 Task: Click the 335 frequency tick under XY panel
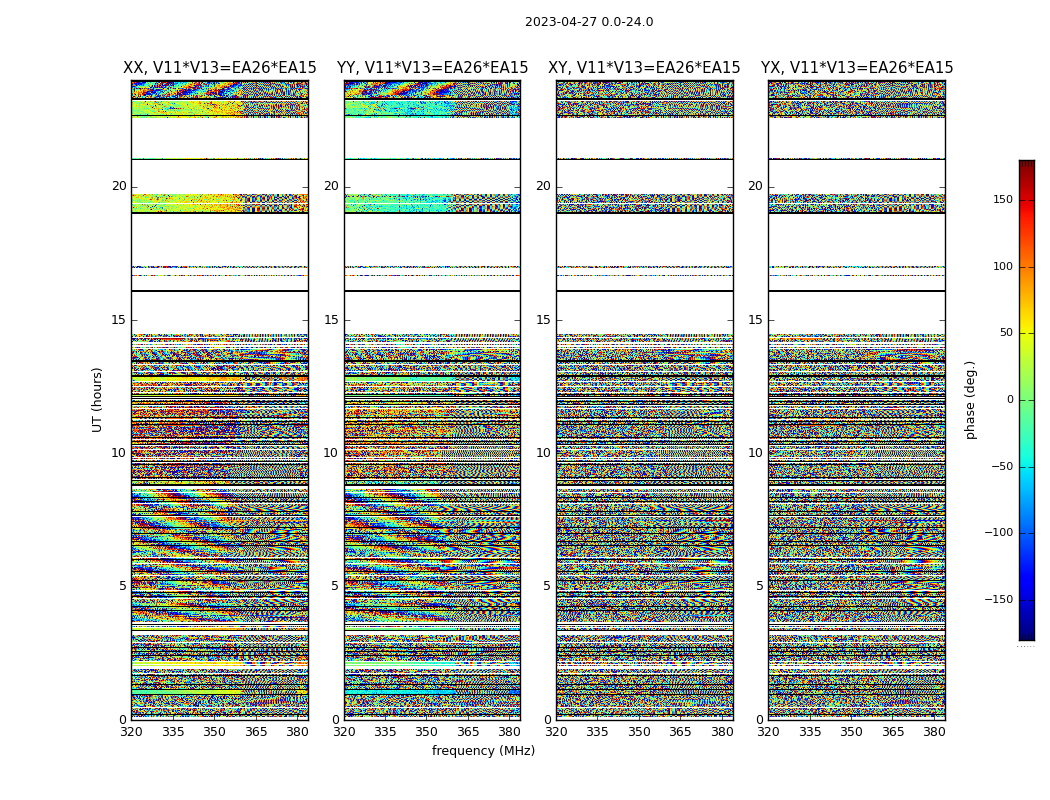(597, 732)
